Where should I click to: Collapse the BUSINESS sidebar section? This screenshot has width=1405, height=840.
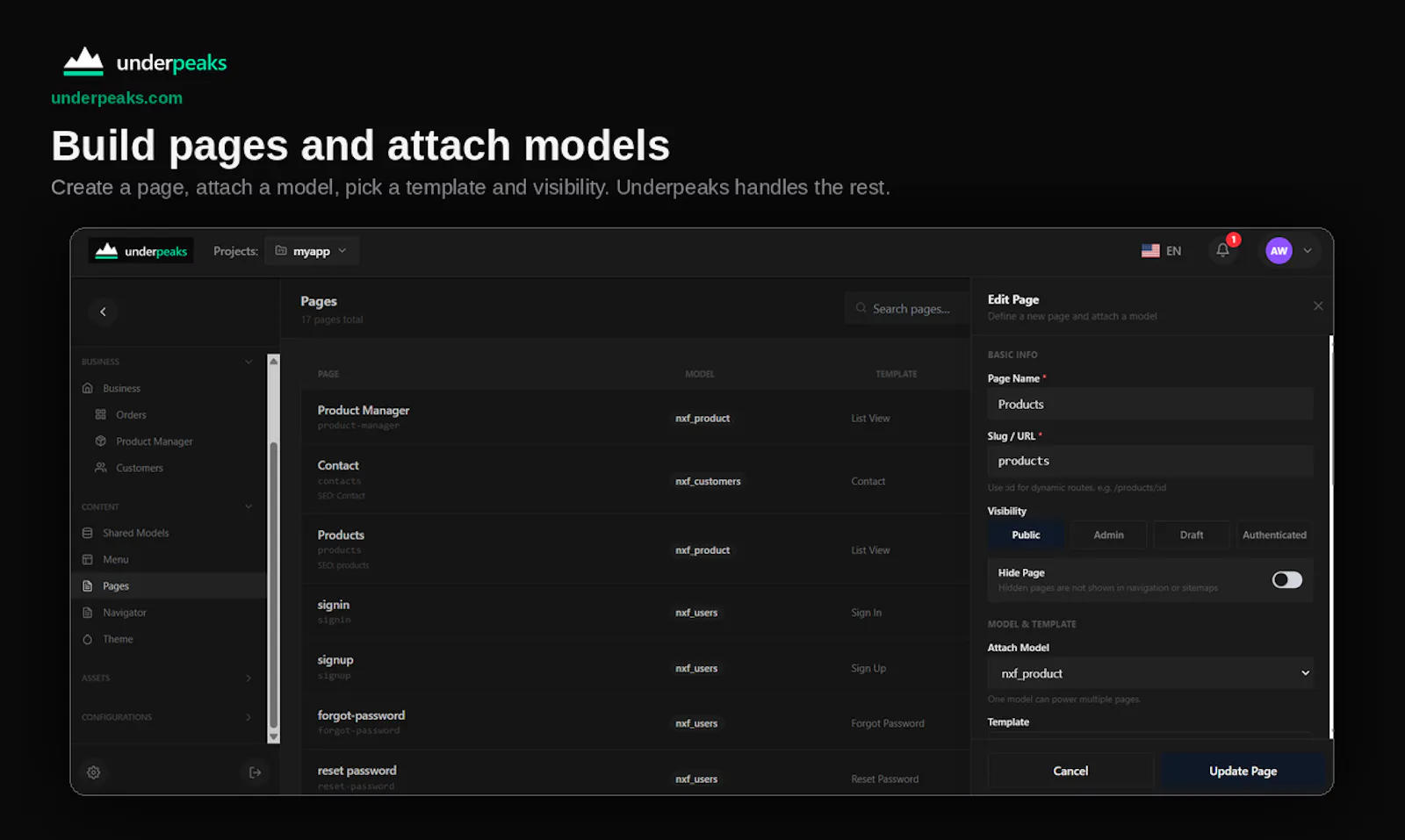[x=249, y=362]
